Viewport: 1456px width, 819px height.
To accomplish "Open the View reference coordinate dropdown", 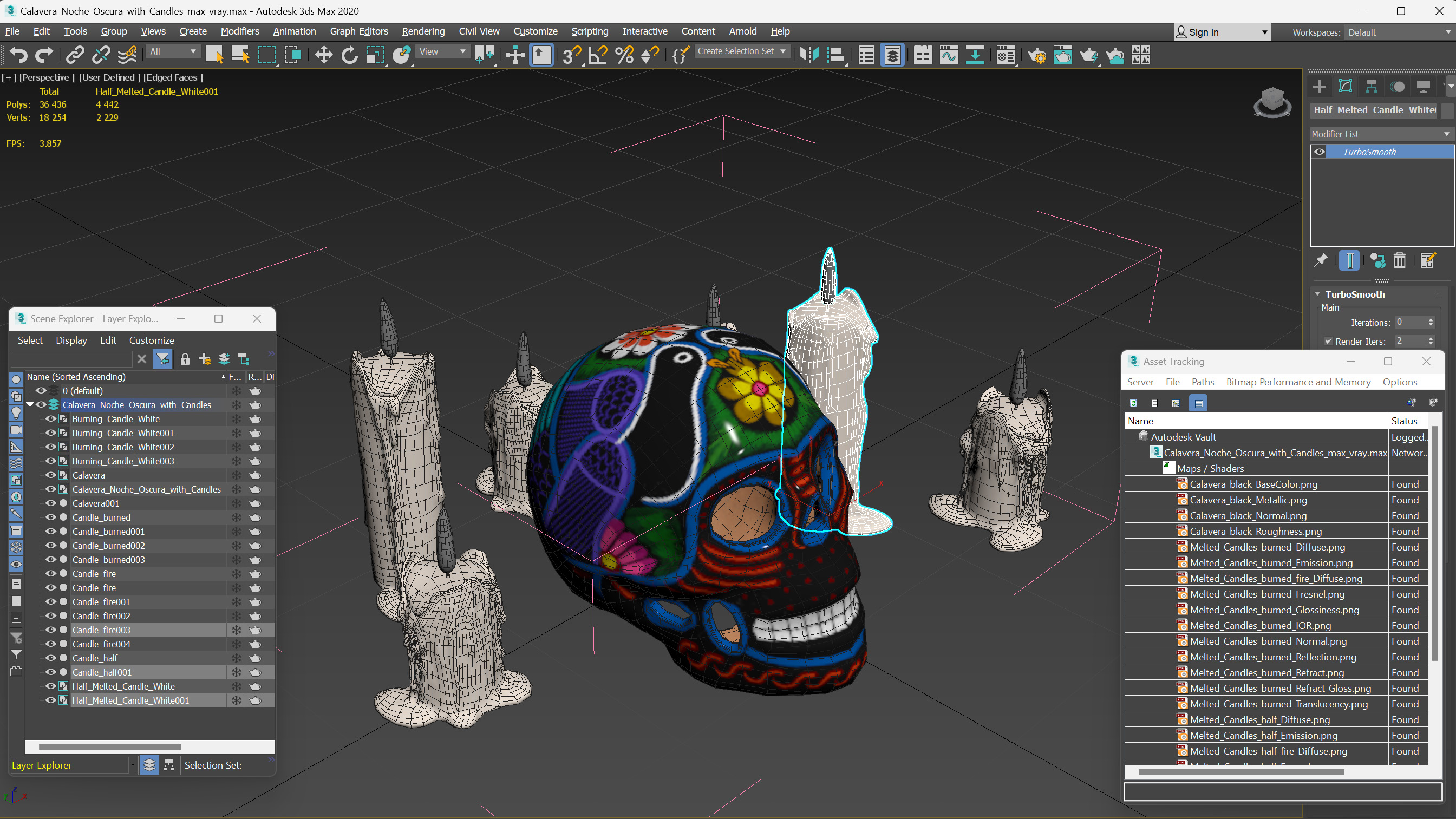I will 442,51.
